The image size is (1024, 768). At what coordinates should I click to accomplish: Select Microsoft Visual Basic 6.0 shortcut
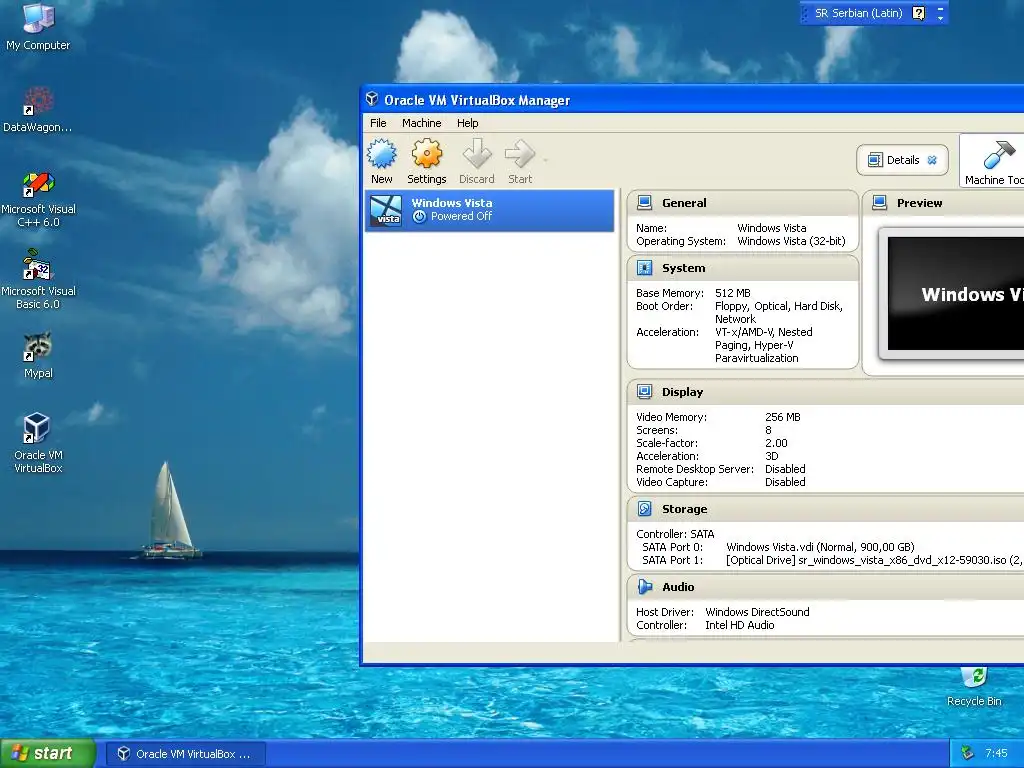click(38, 280)
